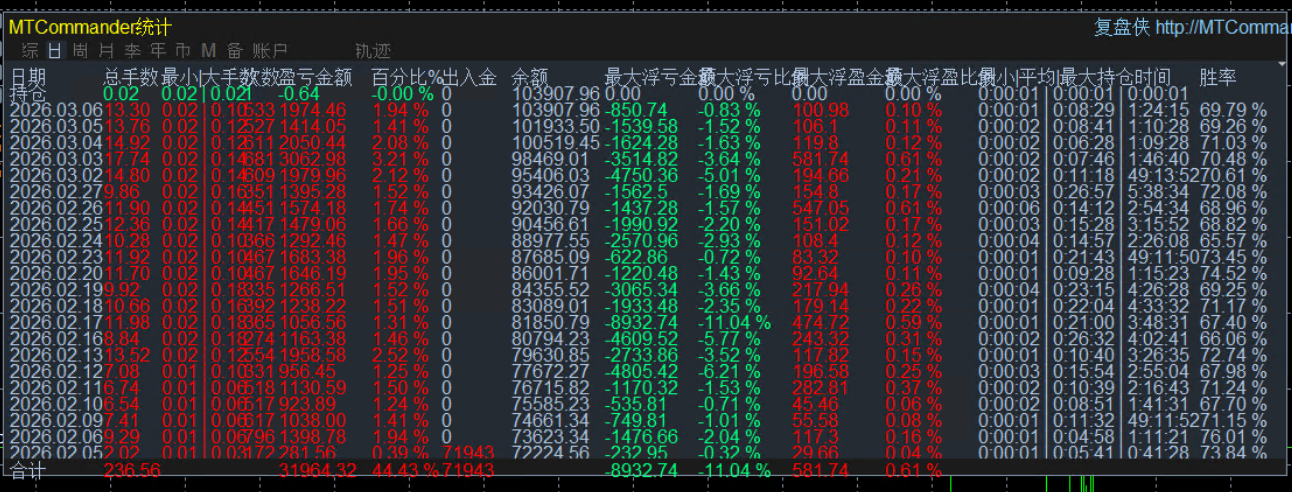1292x492 pixels.
Task: Click the win rate 76.01 %
Action: pos(1233,437)
